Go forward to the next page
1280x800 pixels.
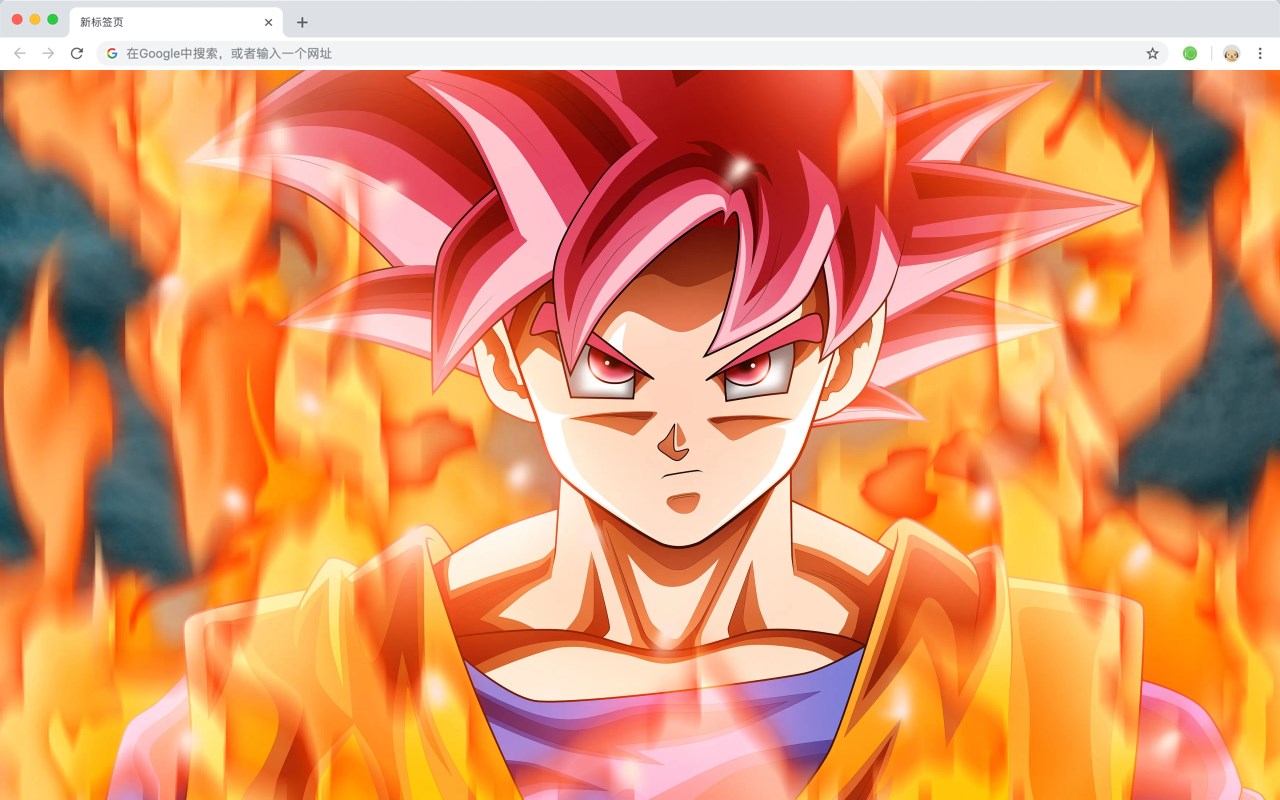48,53
